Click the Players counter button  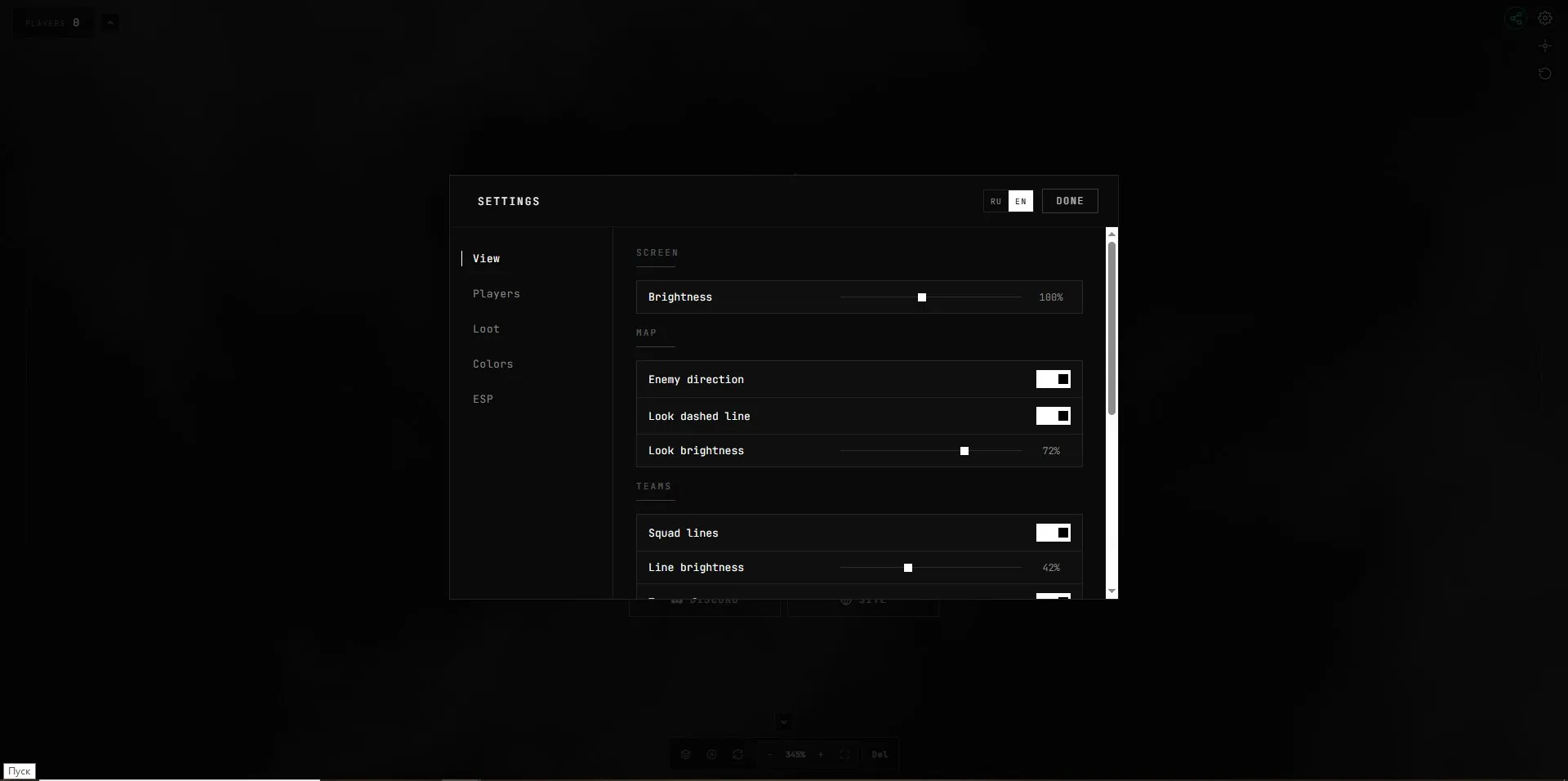[x=53, y=23]
